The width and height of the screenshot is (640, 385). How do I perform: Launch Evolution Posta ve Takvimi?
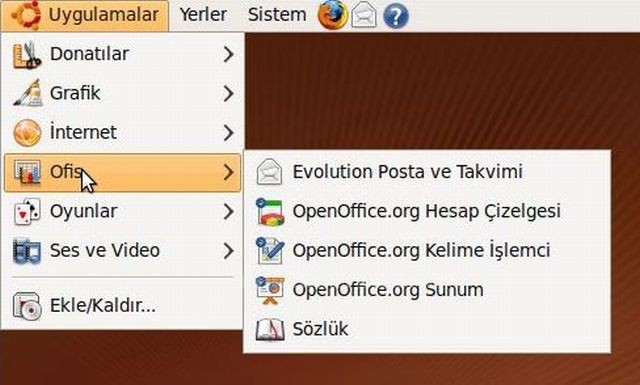pyautogui.click(x=427, y=172)
